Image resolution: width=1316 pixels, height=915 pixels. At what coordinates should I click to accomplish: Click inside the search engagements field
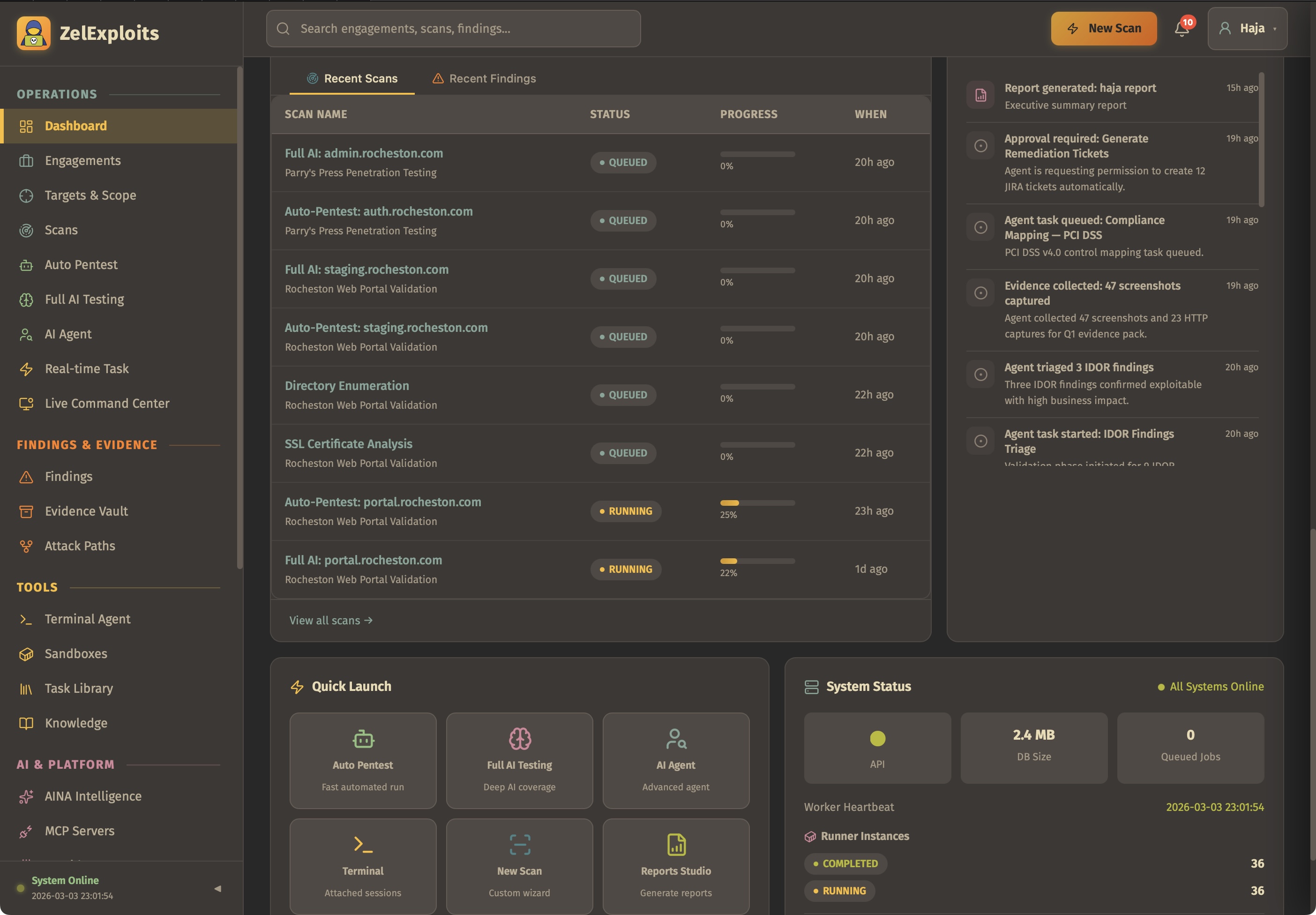tap(453, 28)
